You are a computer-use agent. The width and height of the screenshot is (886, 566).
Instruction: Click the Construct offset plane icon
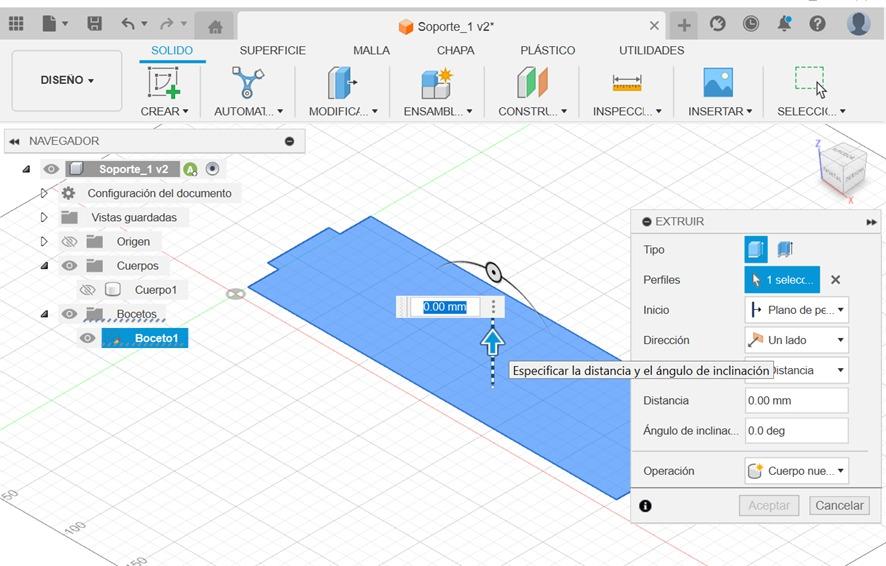532,82
